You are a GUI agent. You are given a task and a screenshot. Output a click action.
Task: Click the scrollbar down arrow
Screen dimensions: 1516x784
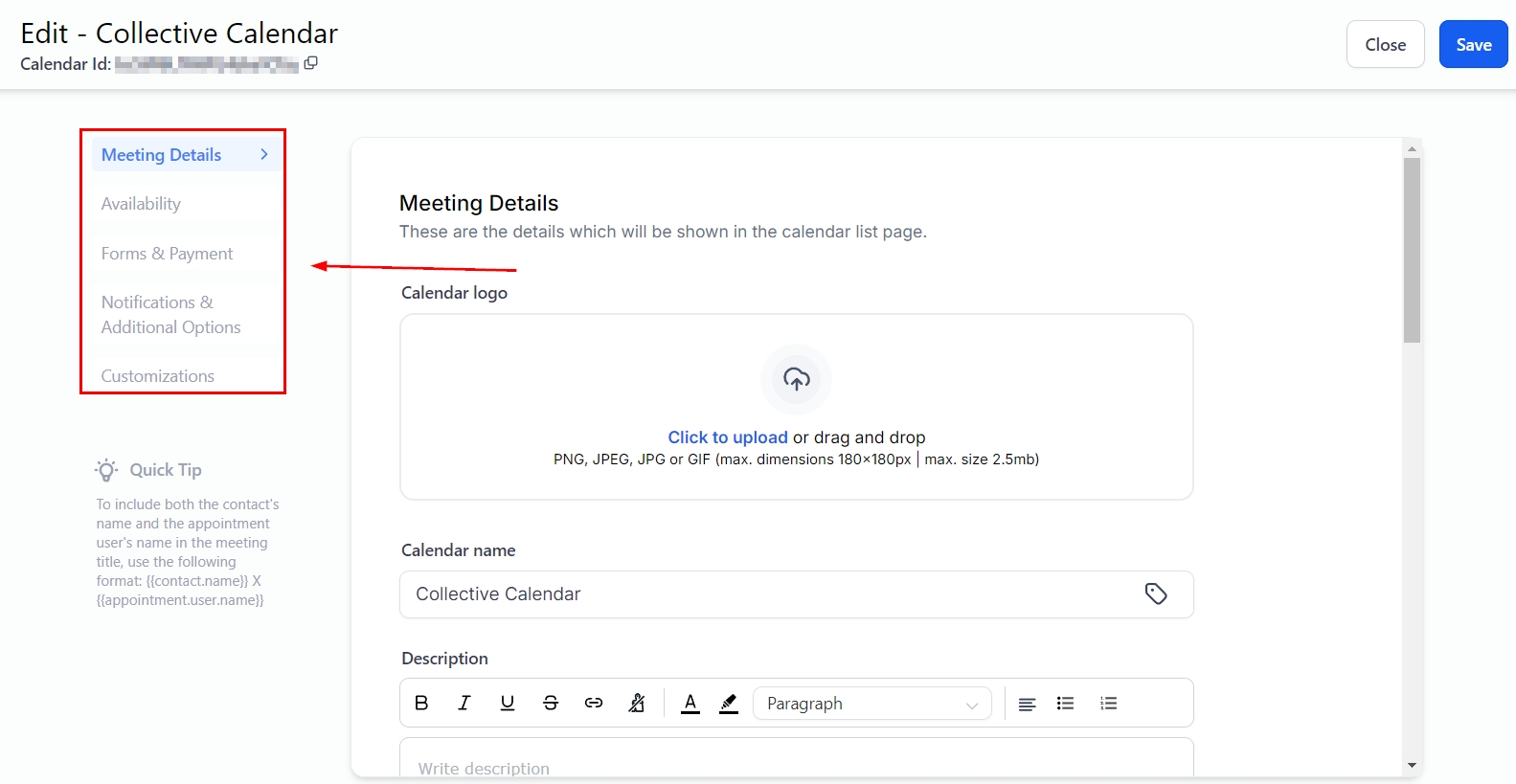1412,766
